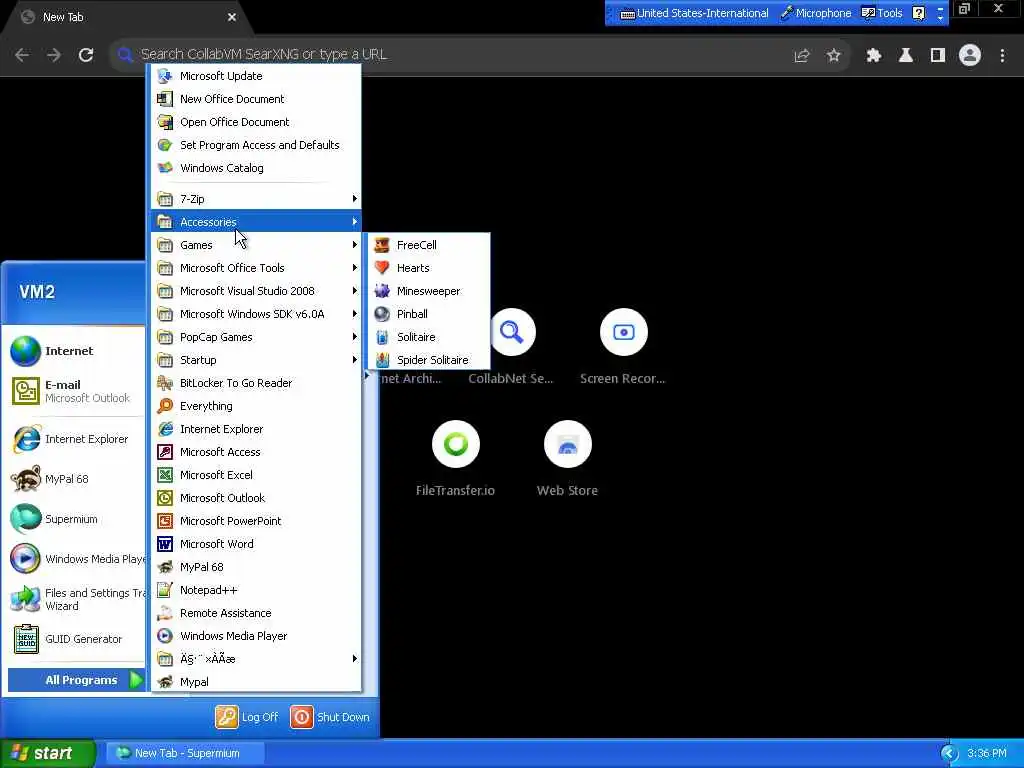
Task: Open the Web Store shortcut
Action: click(568, 458)
